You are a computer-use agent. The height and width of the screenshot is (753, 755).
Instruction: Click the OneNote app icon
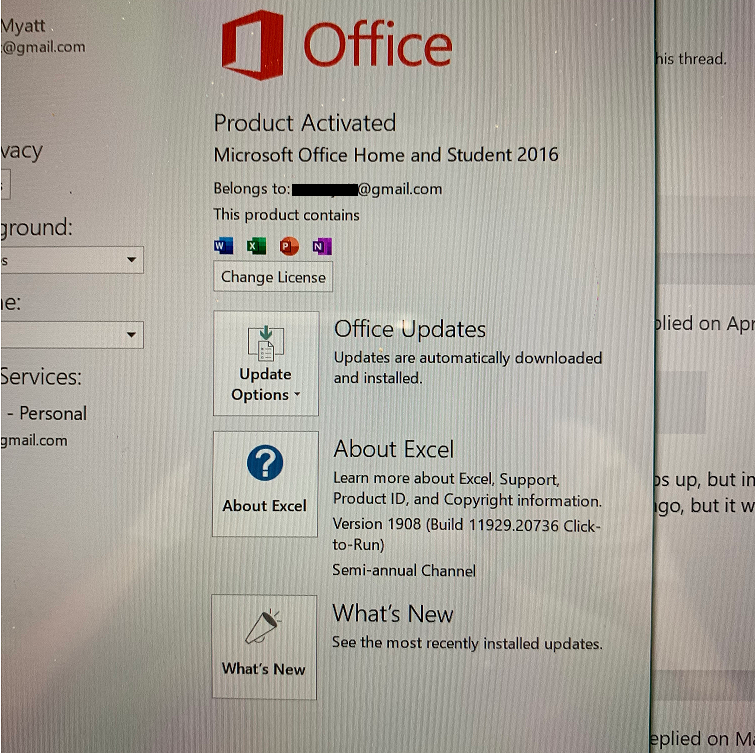tap(322, 247)
